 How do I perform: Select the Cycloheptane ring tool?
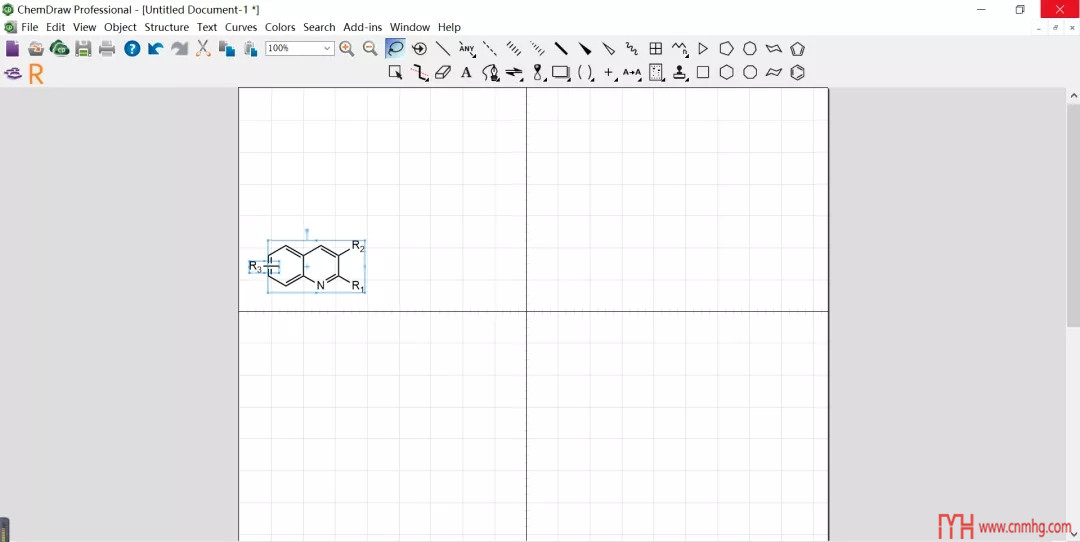click(x=750, y=48)
